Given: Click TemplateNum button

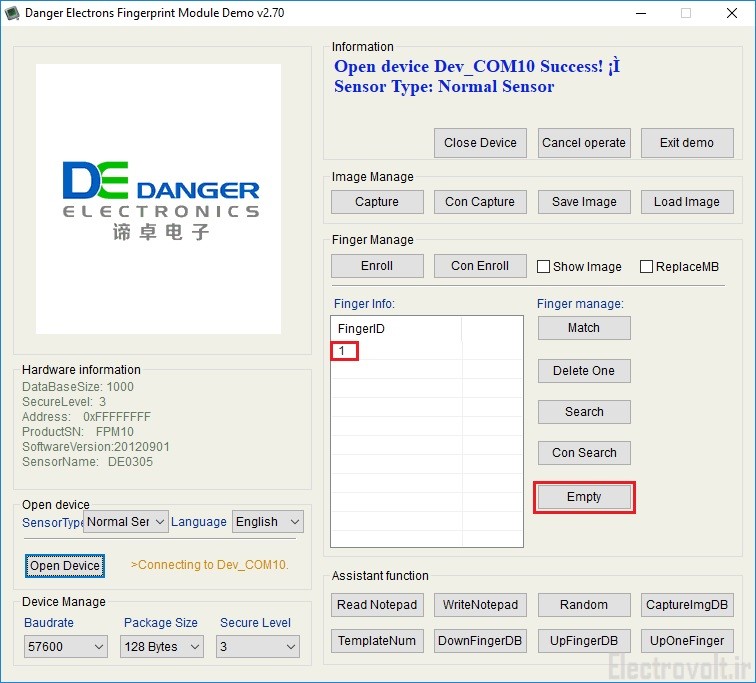Looking at the screenshot, I should point(377,641).
